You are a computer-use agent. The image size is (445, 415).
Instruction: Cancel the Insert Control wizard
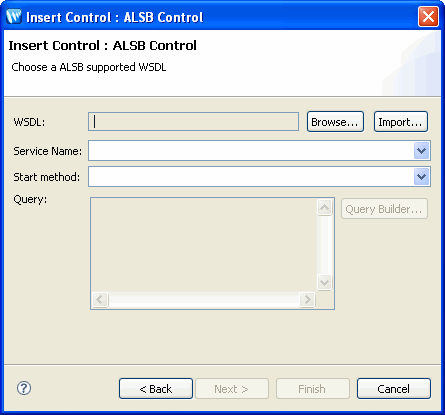click(394, 389)
